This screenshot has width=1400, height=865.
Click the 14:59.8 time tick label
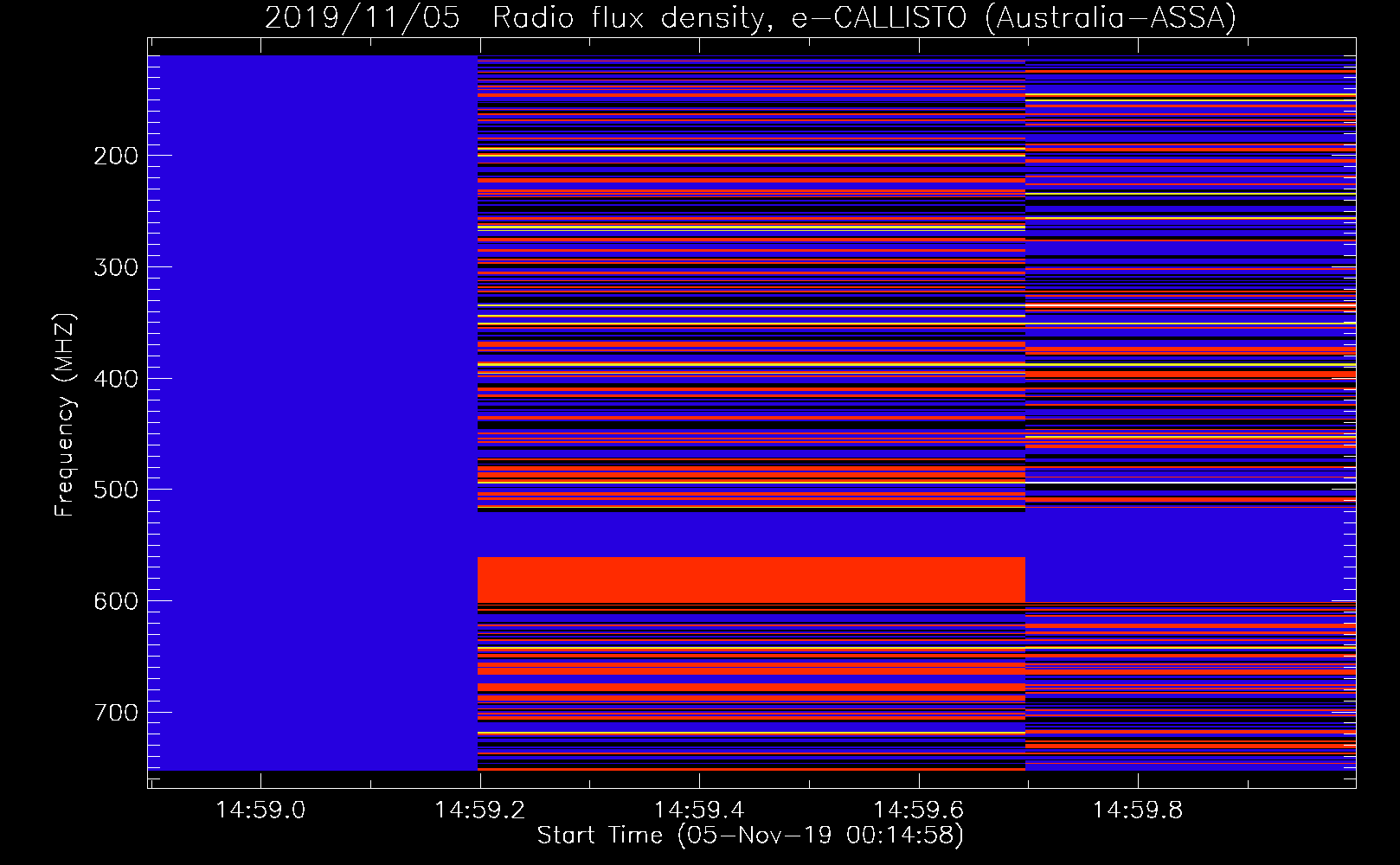(x=1137, y=811)
